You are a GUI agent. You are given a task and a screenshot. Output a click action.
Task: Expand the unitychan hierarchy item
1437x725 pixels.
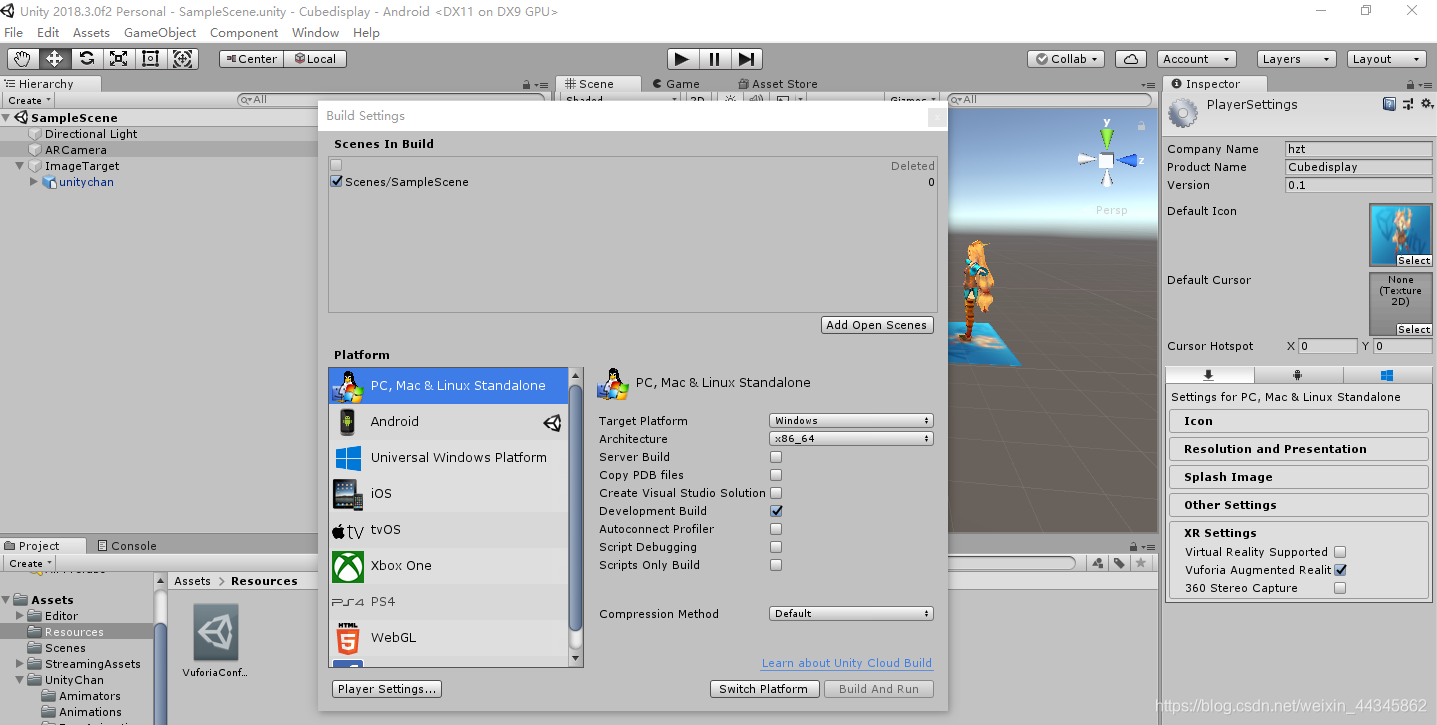coord(34,182)
